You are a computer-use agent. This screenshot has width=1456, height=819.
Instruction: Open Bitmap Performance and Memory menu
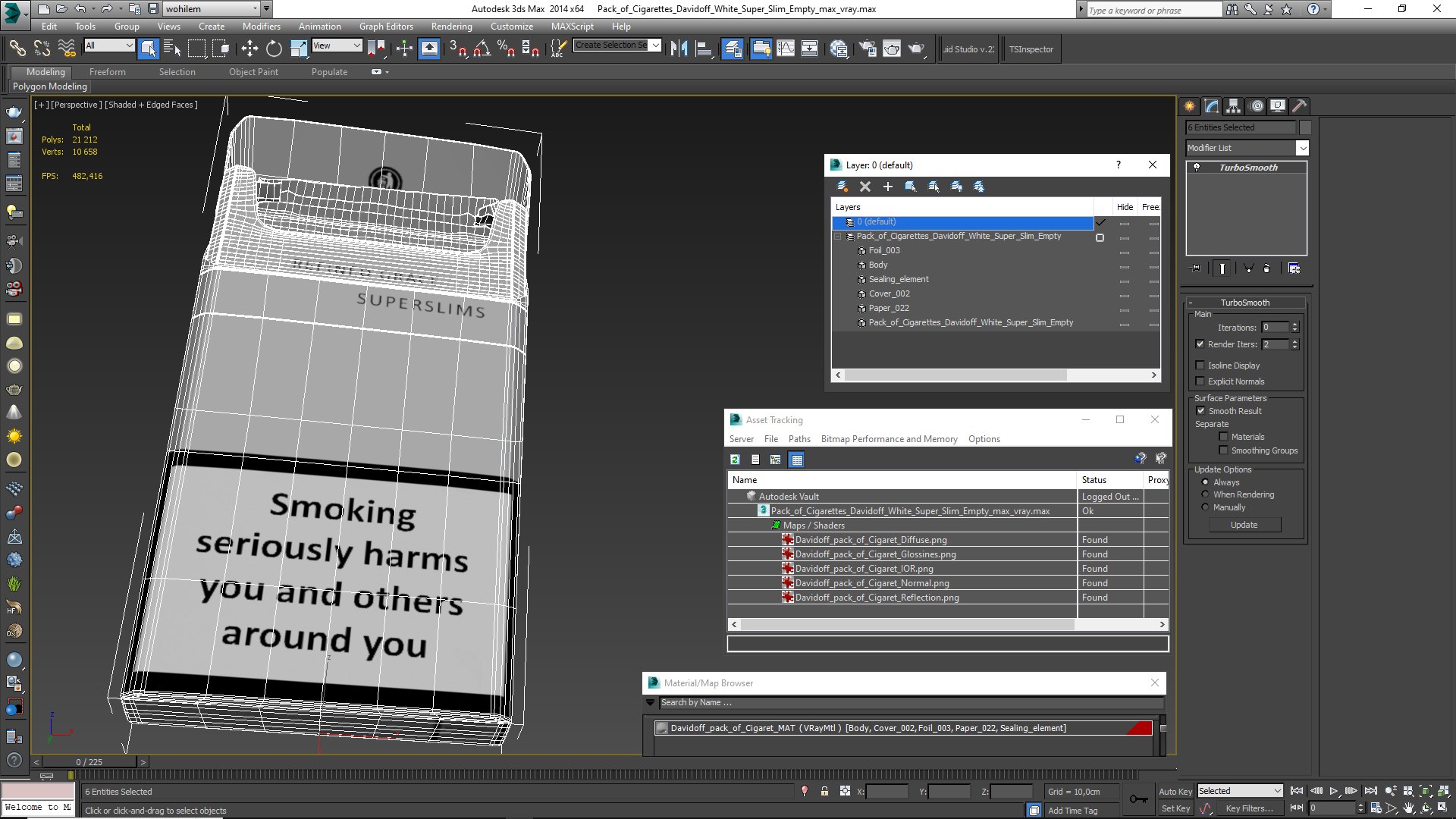[889, 439]
